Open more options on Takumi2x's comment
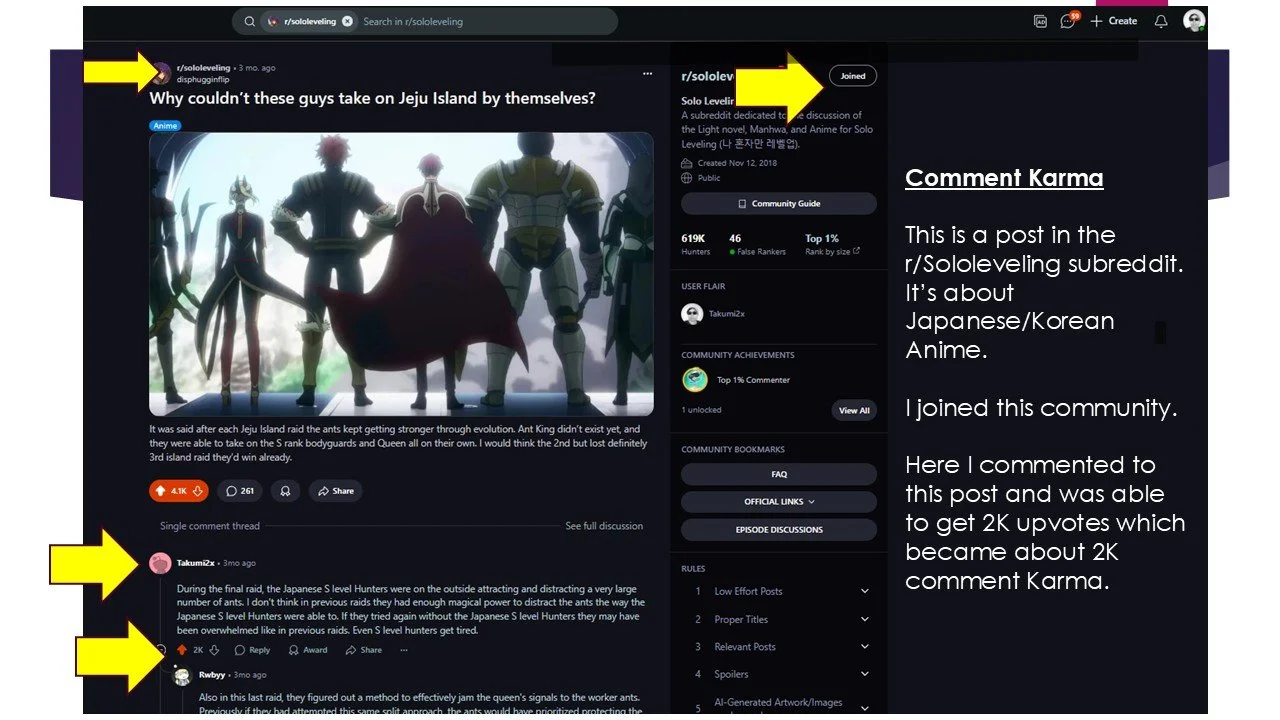The image size is (1280, 720). (x=404, y=650)
